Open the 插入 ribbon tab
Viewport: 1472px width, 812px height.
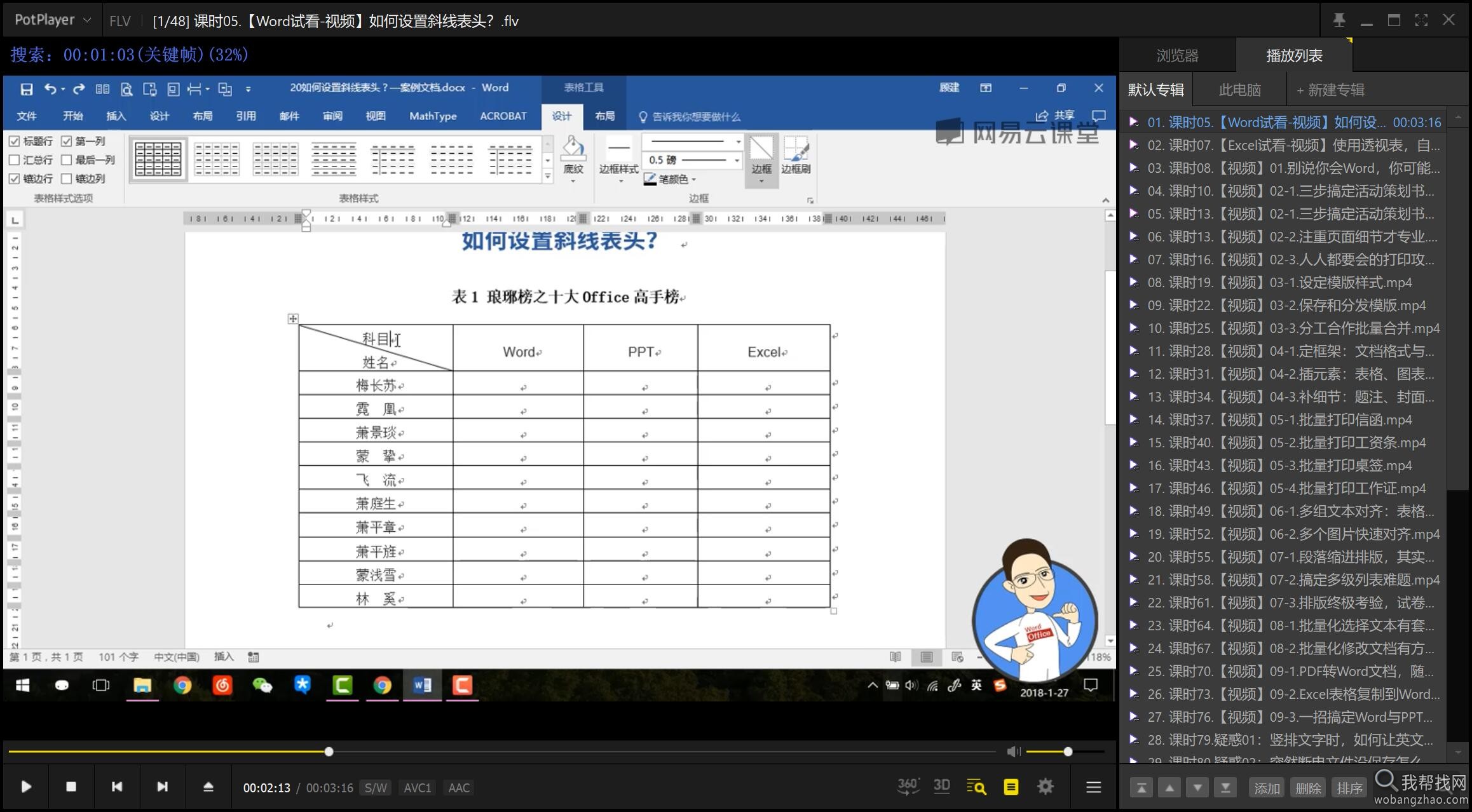click(116, 116)
